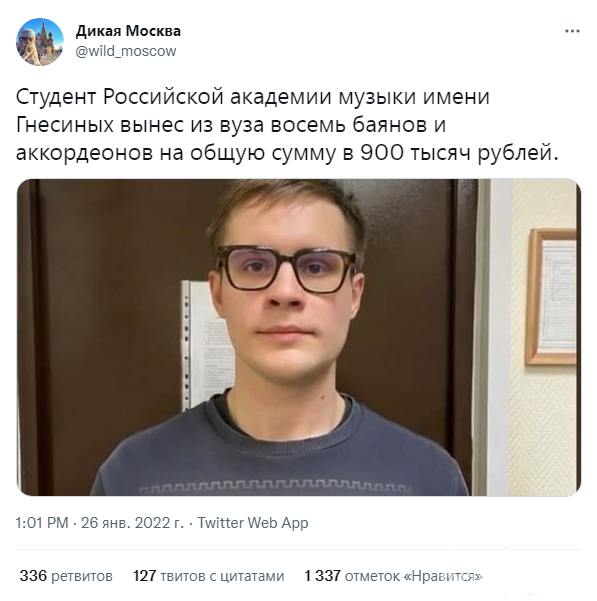Click the tweet text about Гнесиных academy
The height and width of the screenshot is (601, 597).
tap(287, 125)
